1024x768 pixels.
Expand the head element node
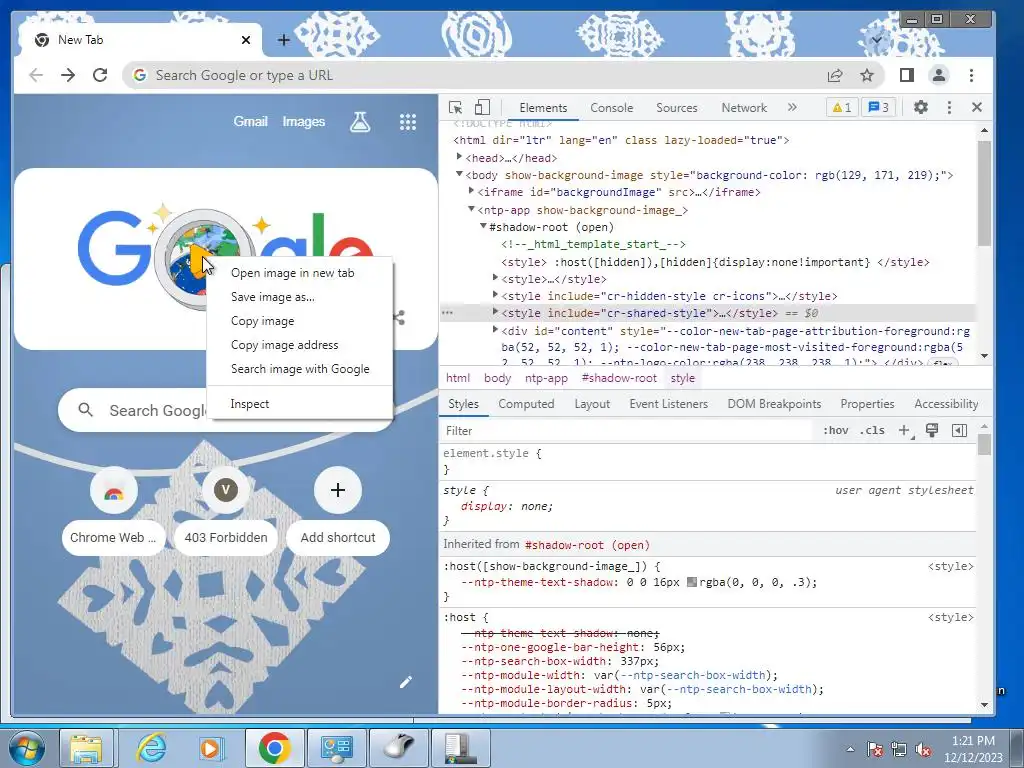(459, 157)
